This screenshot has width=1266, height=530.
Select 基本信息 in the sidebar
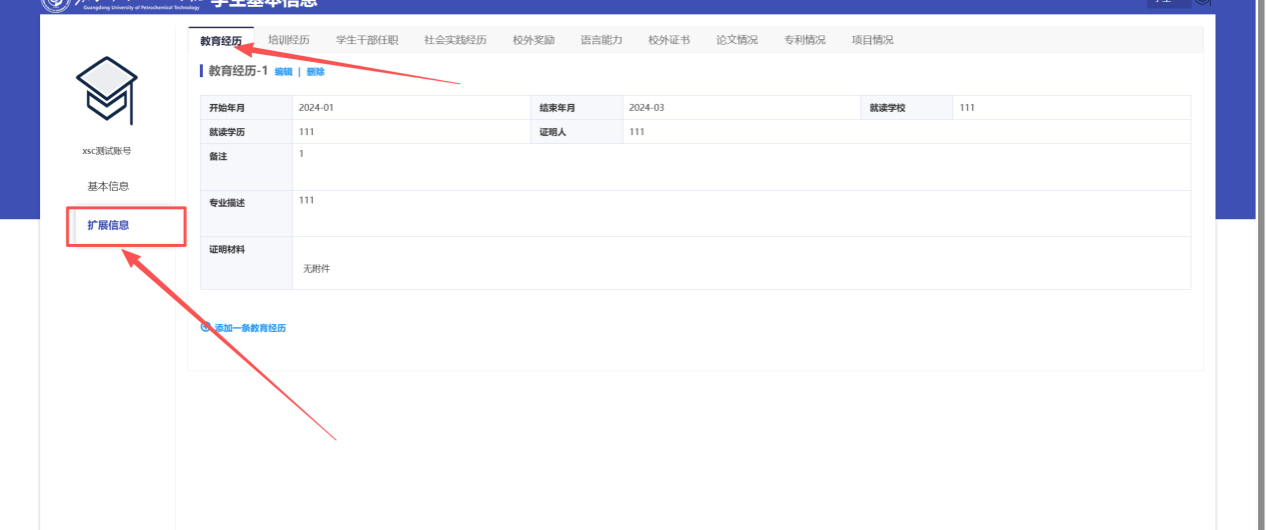[108, 186]
